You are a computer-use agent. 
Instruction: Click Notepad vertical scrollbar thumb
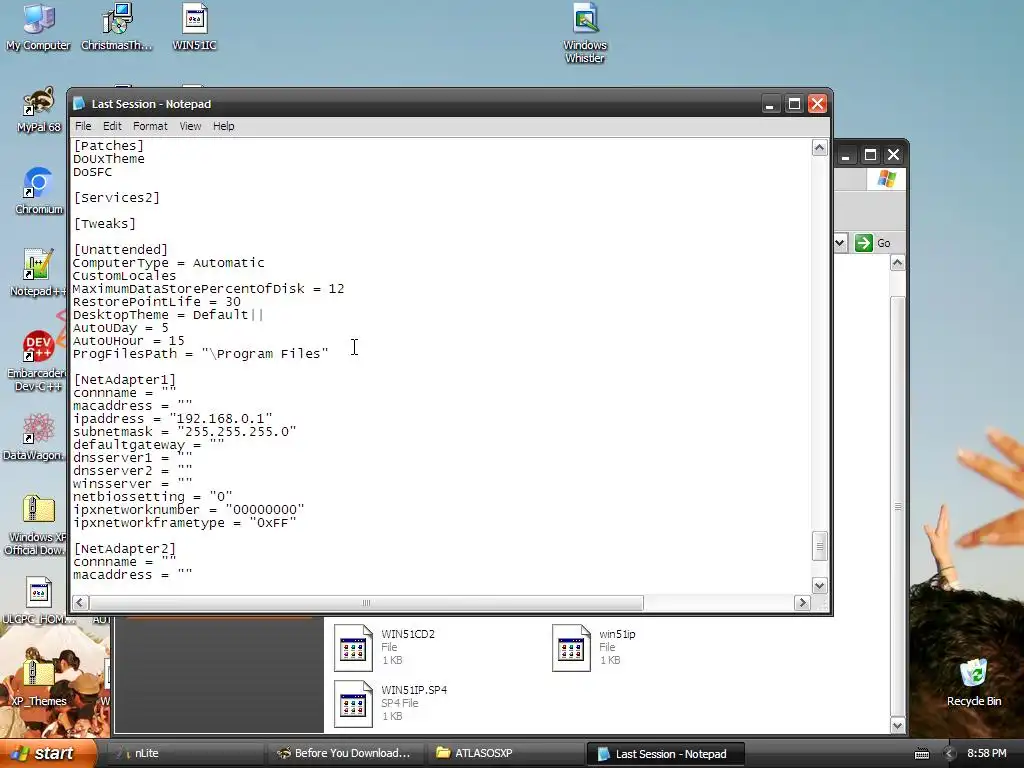pyautogui.click(x=820, y=546)
